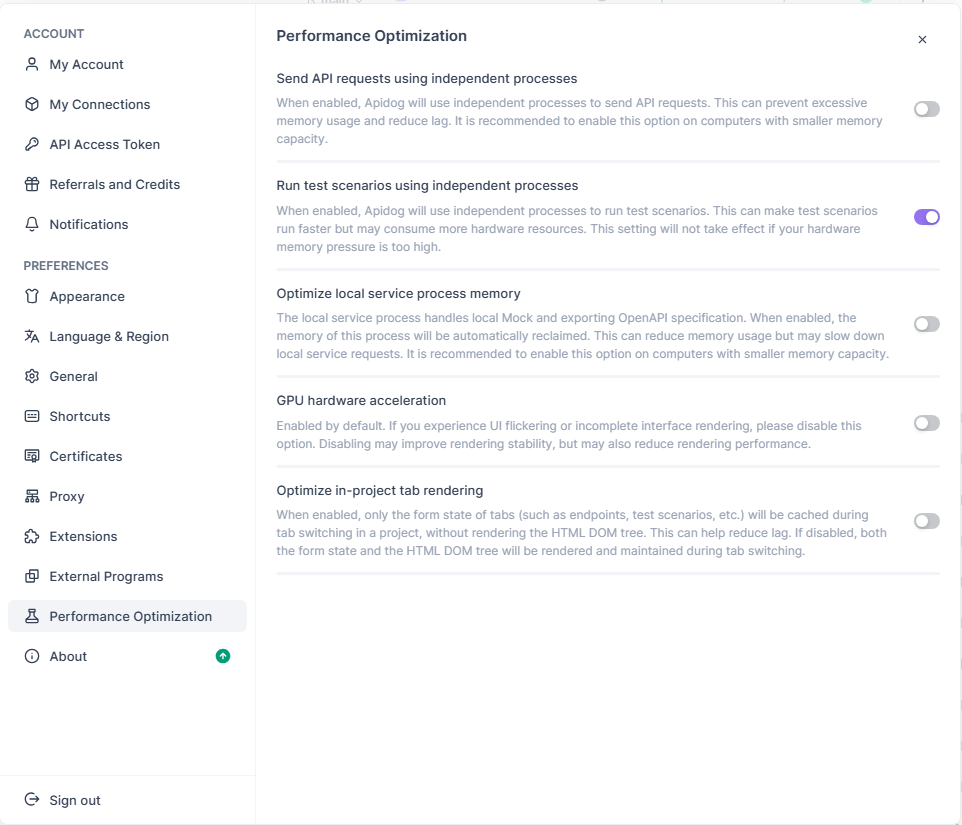Screen dimensions: 962x825
Task: Click the Appearance shirt icon
Action: [x=32, y=296]
